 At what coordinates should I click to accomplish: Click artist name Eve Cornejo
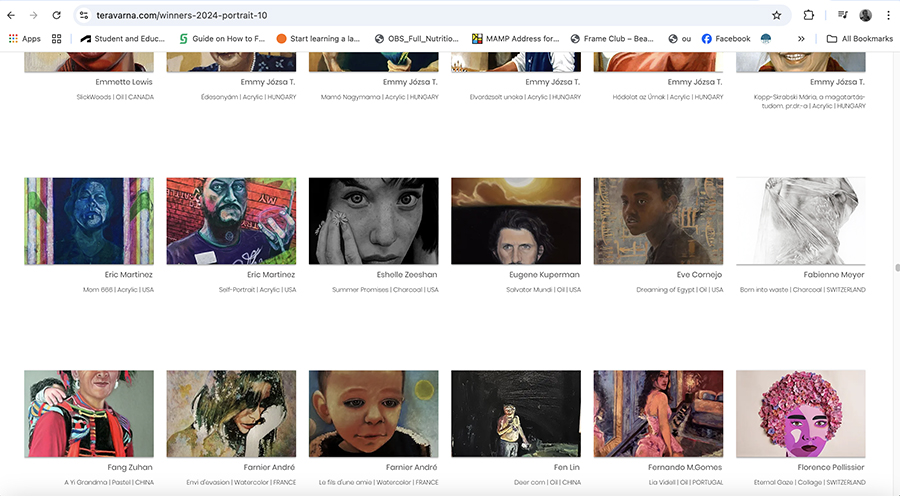699,275
